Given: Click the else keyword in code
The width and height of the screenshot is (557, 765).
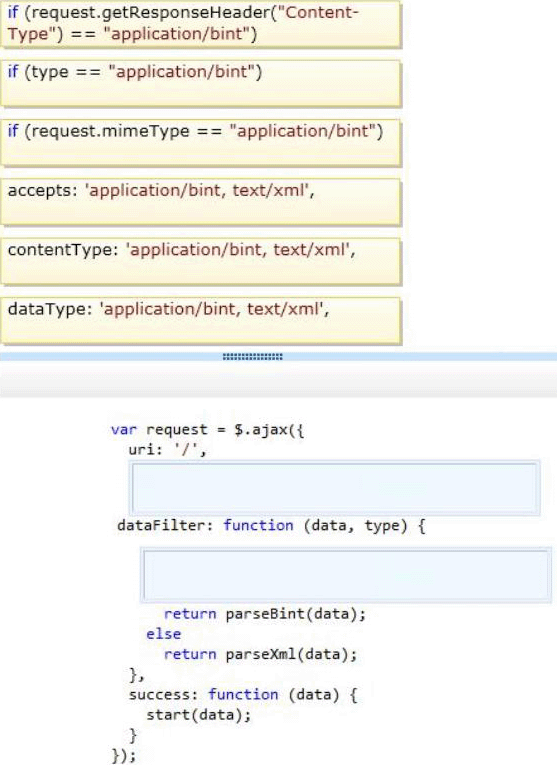Looking at the screenshot, I should (163, 634).
